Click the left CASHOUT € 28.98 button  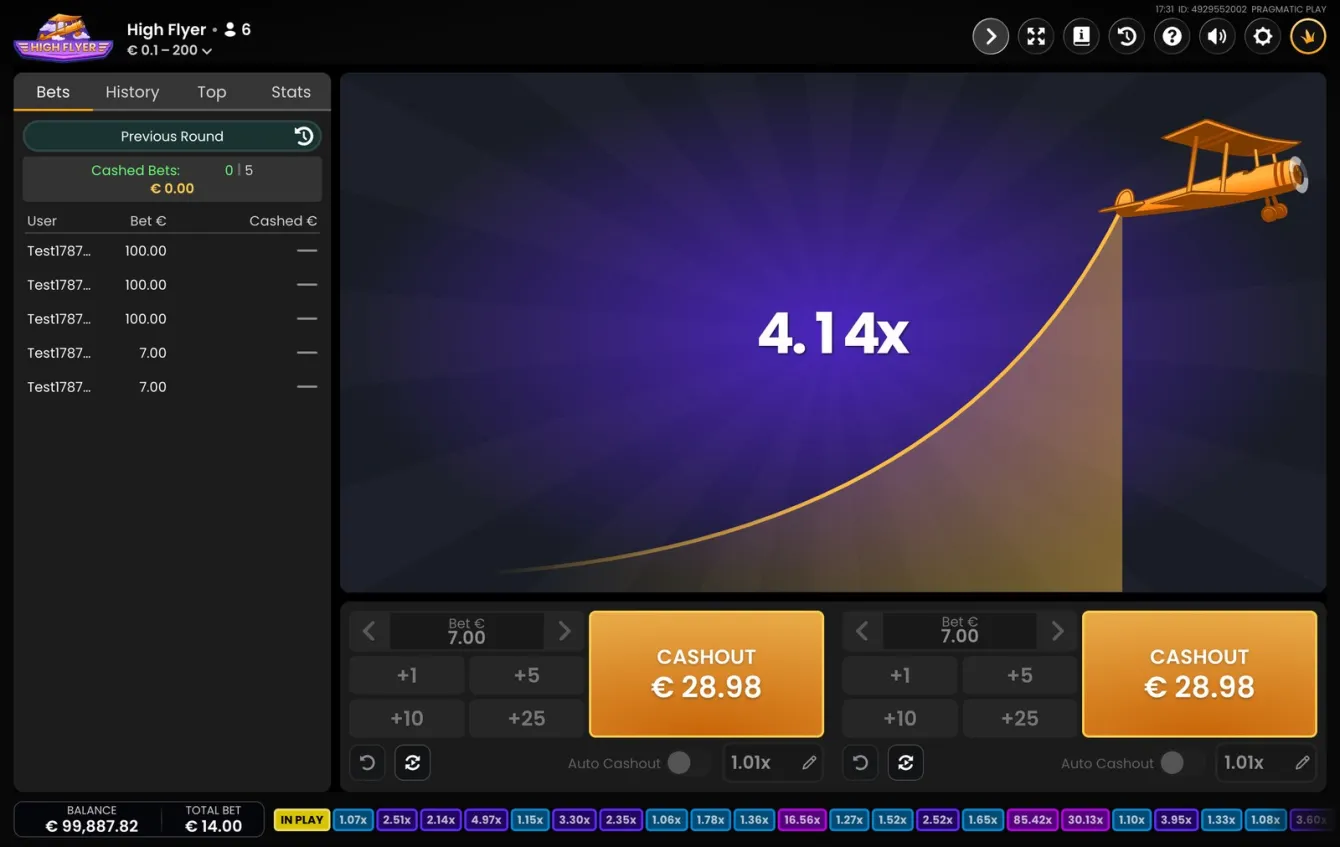(x=706, y=674)
